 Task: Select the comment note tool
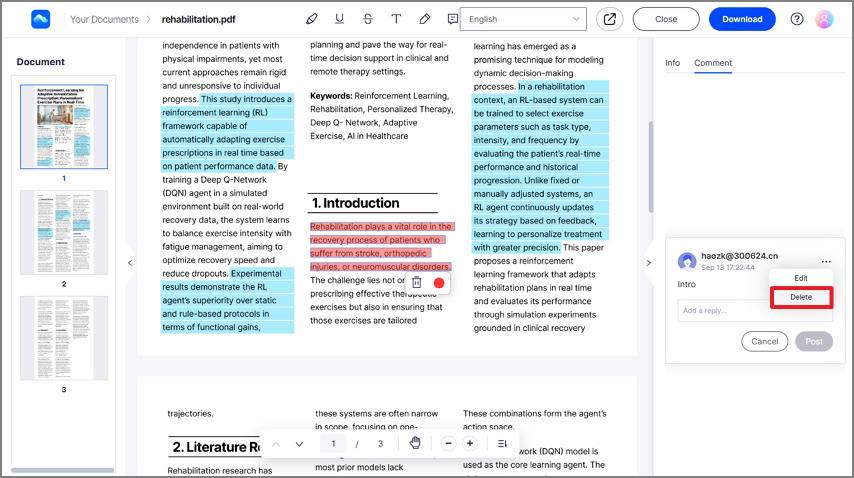tap(453, 19)
